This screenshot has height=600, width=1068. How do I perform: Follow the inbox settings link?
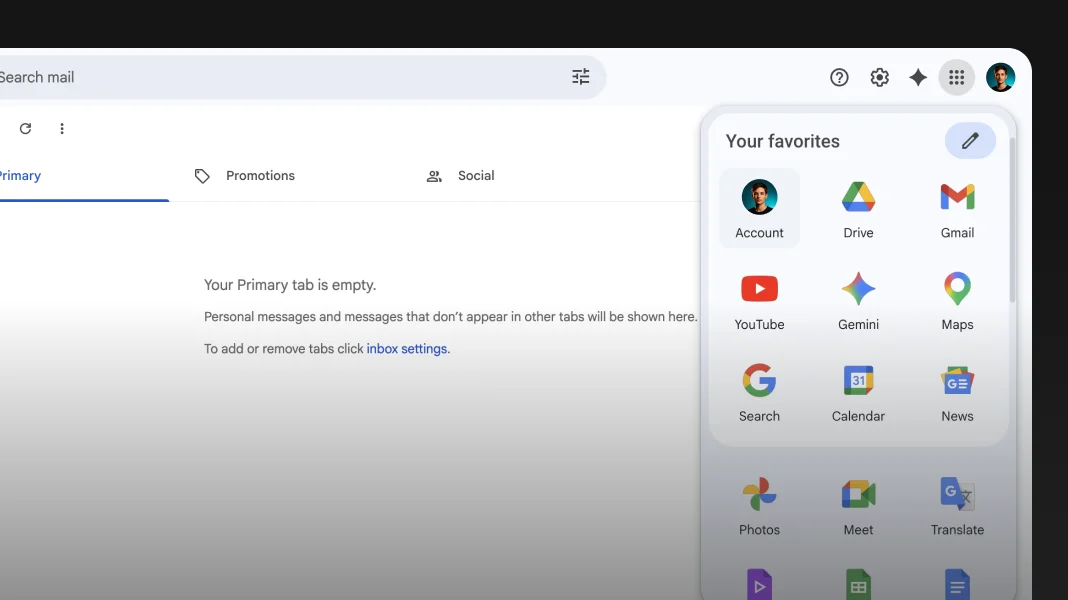[x=408, y=349]
